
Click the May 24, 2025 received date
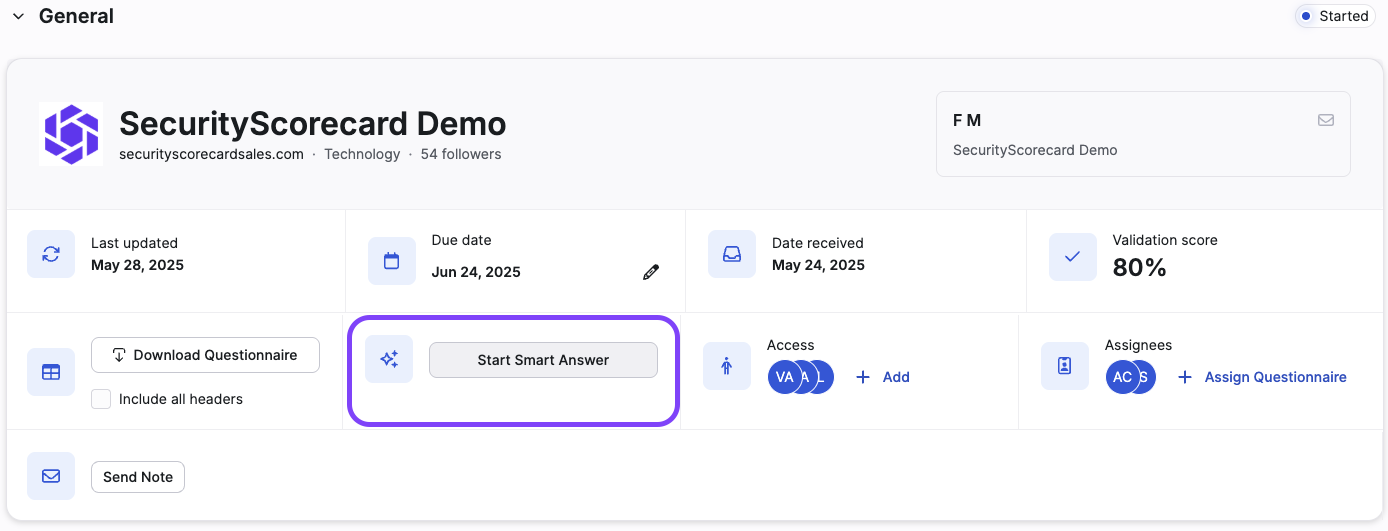point(818,265)
